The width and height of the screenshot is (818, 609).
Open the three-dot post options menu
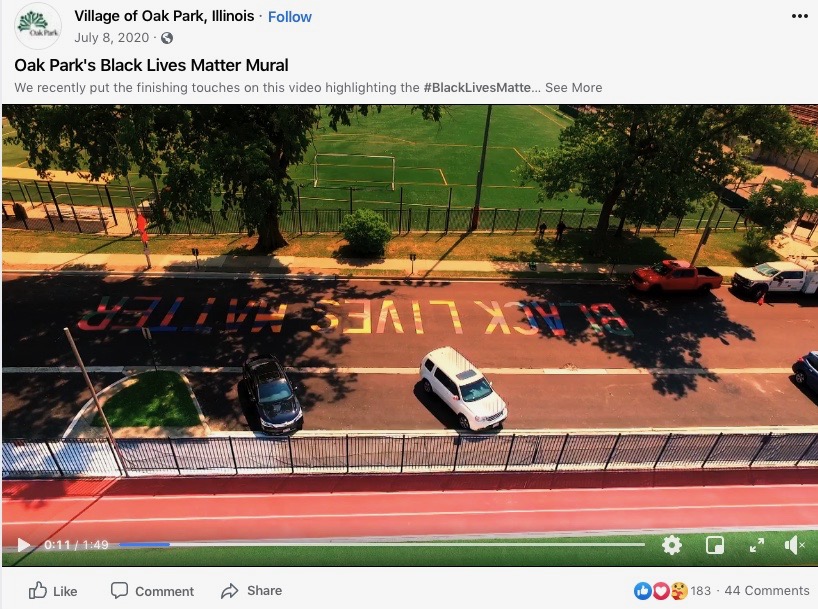(799, 16)
